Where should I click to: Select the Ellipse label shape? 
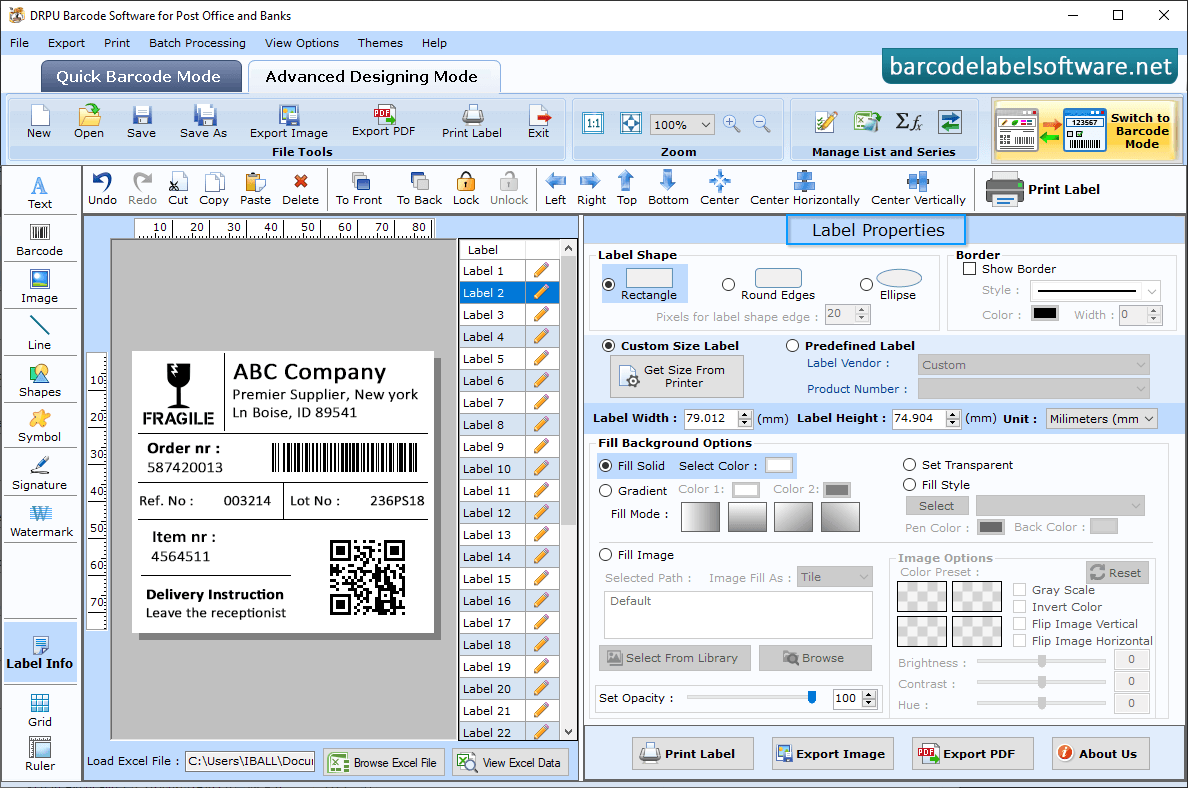click(x=866, y=285)
